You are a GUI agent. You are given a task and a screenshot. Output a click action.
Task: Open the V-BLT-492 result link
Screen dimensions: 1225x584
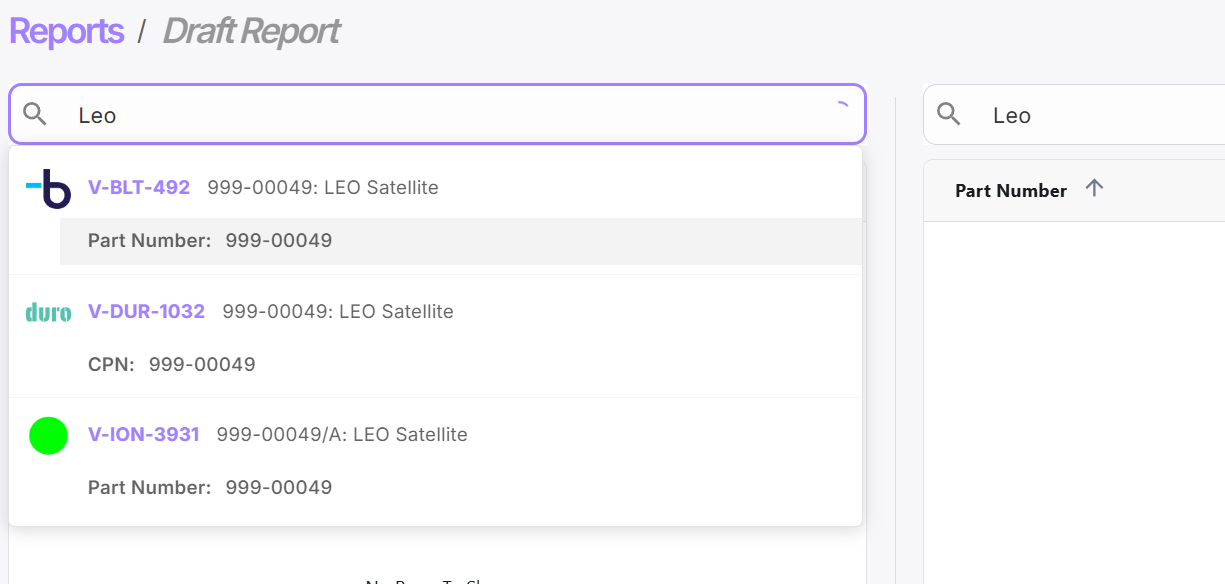pyautogui.click(x=139, y=187)
